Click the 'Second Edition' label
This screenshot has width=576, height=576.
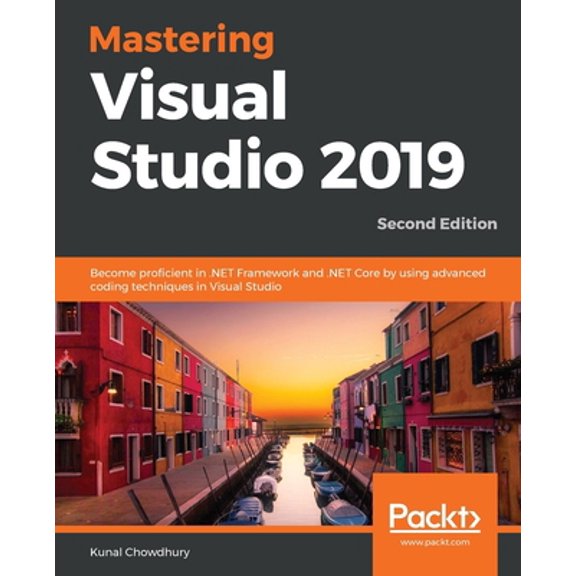tap(437, 224)
